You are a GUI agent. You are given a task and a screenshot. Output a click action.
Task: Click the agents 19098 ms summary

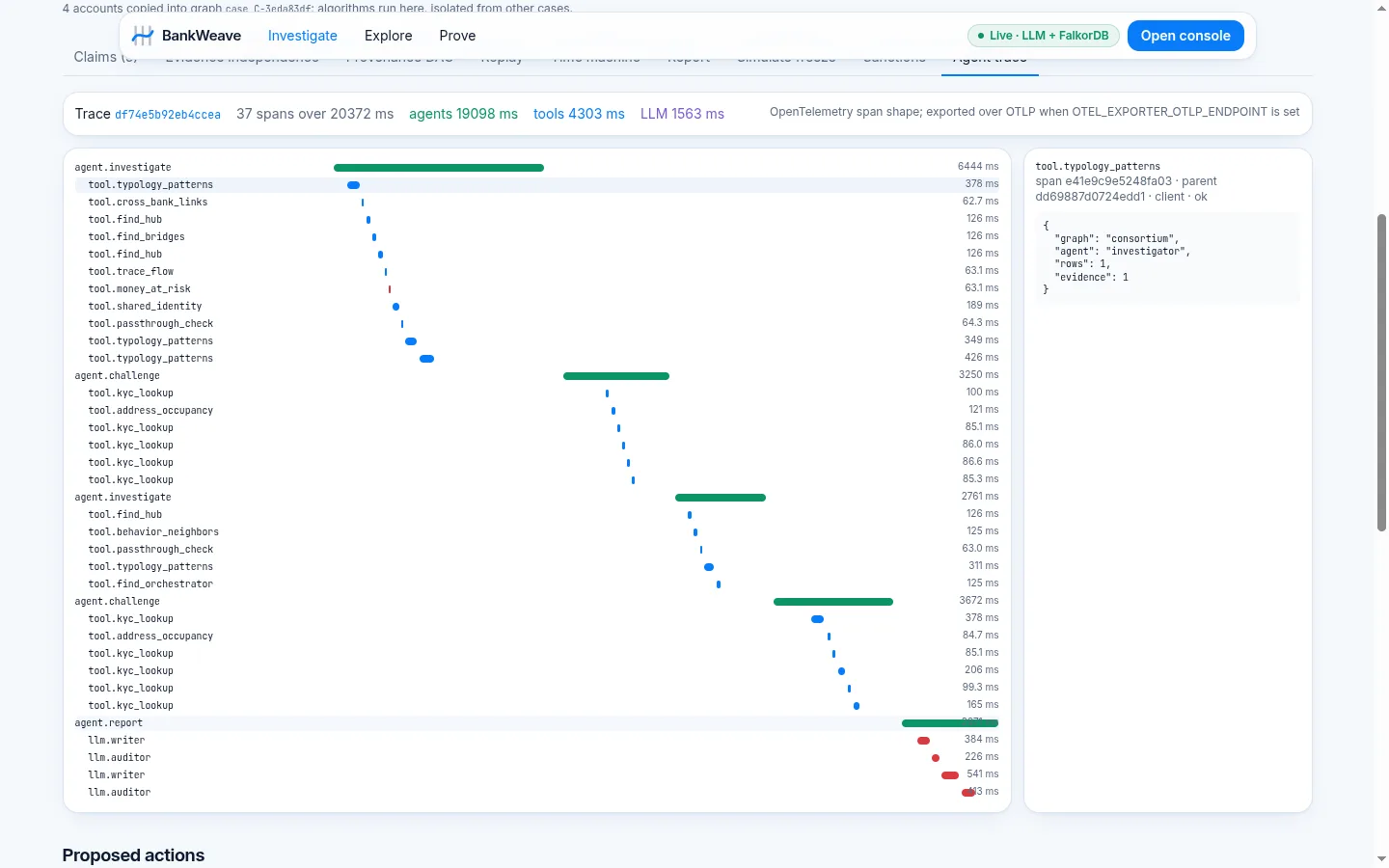tap(463, 114)
